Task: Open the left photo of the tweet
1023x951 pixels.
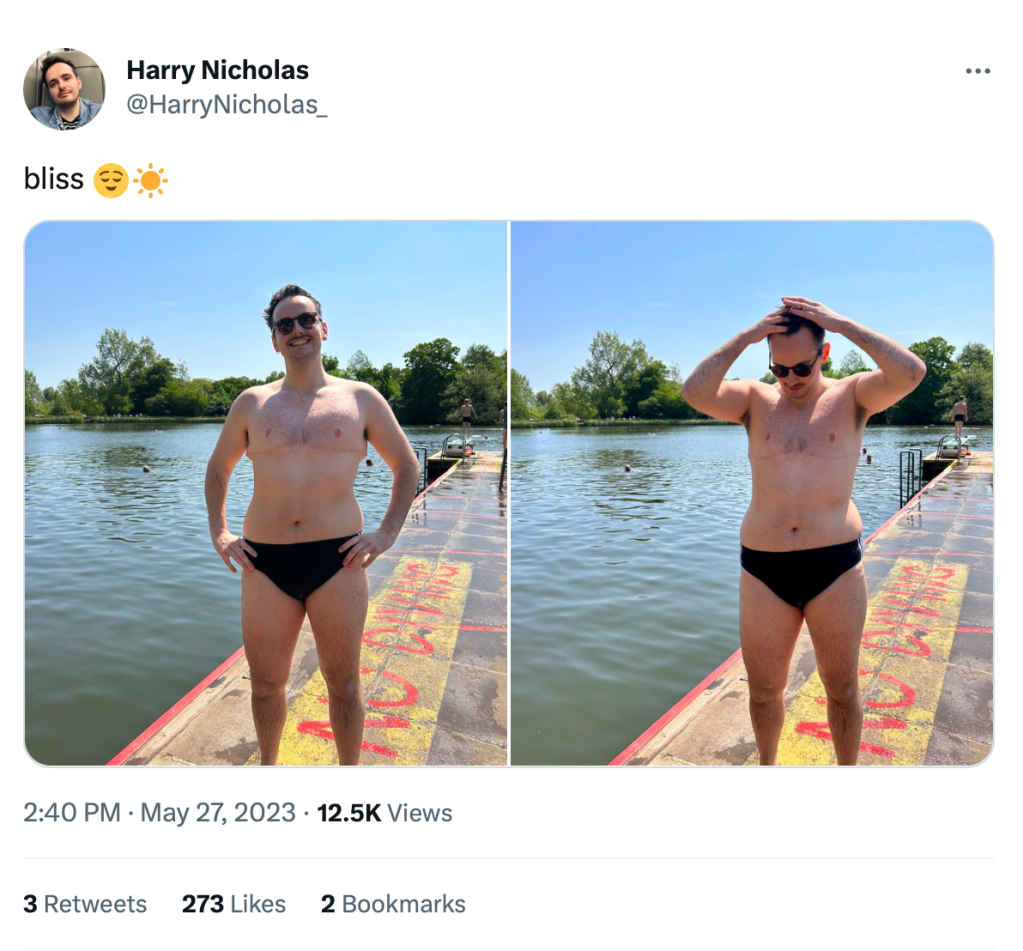Action: click(266, 493)
